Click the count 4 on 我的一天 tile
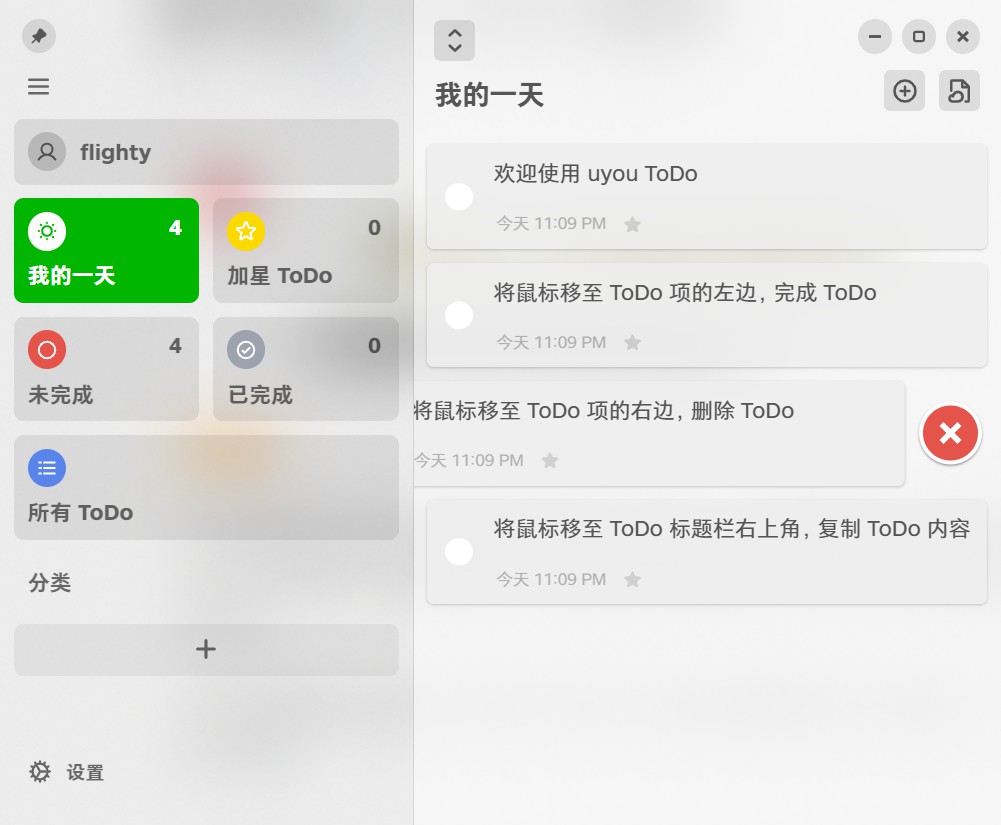The height and width of the screenshot is (825, 1001). coord(176,228)
